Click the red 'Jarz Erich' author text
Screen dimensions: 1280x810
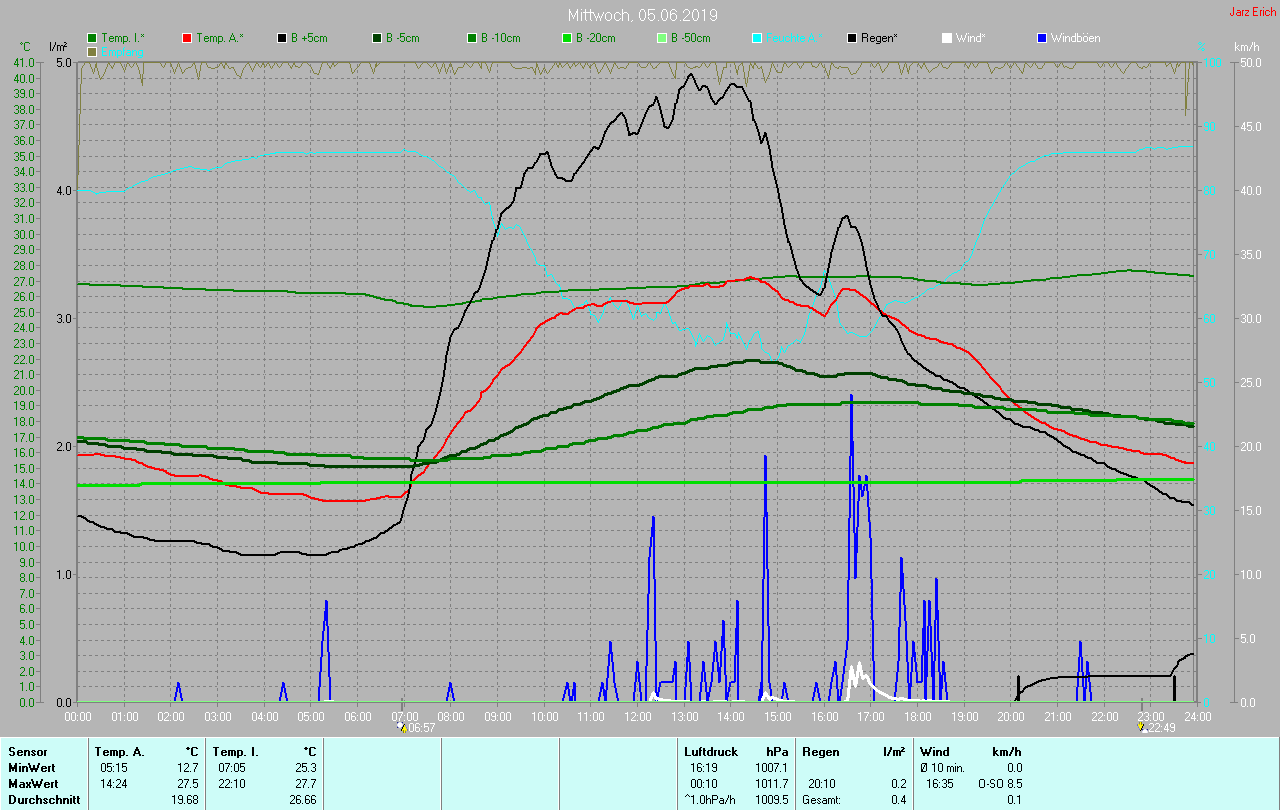click(x=1252, y=12)
